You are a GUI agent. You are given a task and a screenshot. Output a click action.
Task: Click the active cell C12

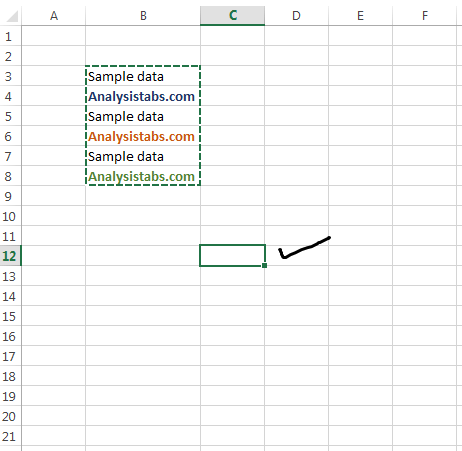pos(233,256)
